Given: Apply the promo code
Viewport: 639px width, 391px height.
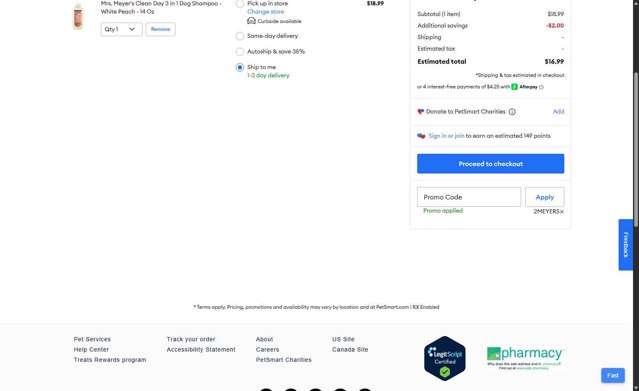Looking at the screenshot, I should coord(544,197).
